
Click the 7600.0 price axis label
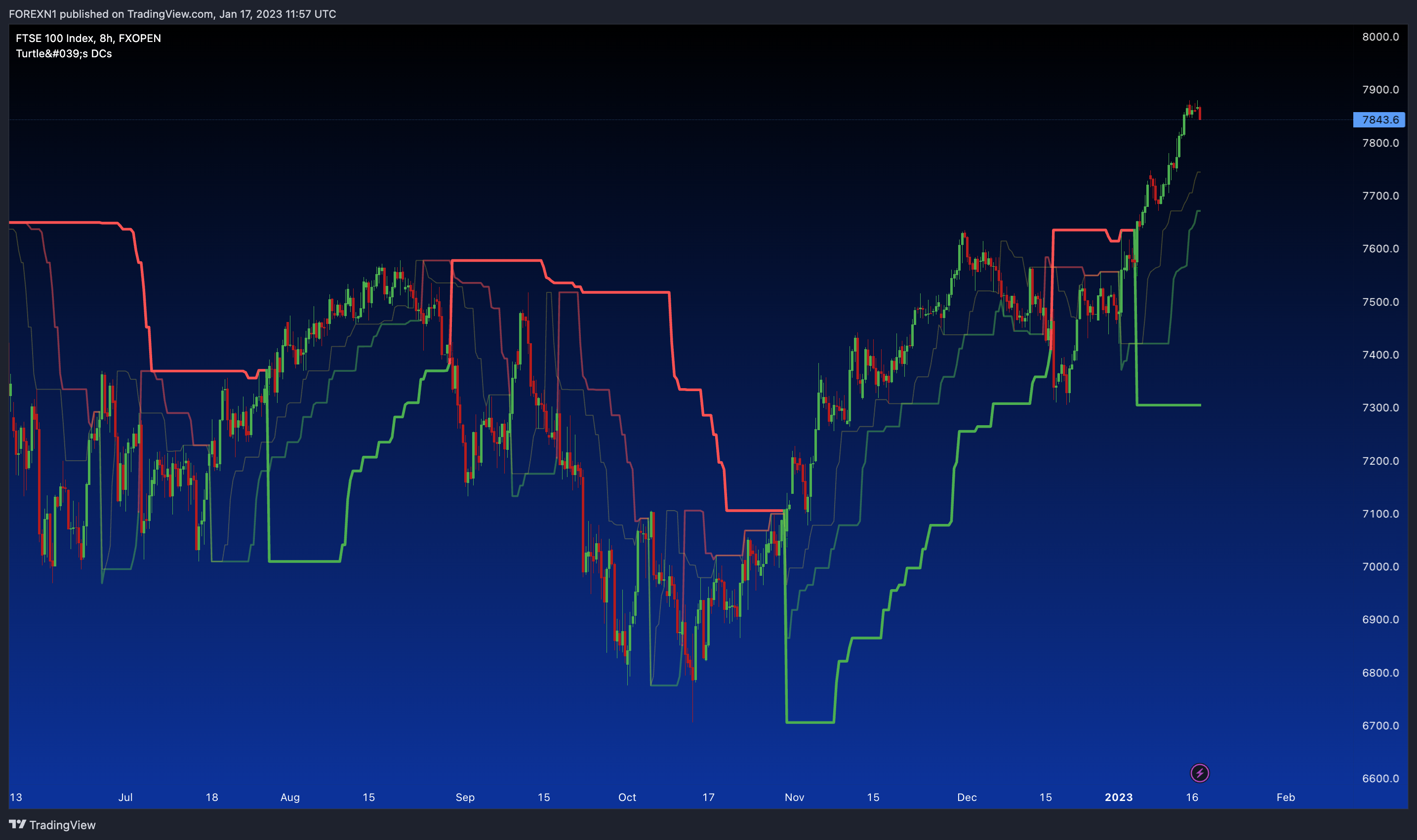click(1380, 248)
